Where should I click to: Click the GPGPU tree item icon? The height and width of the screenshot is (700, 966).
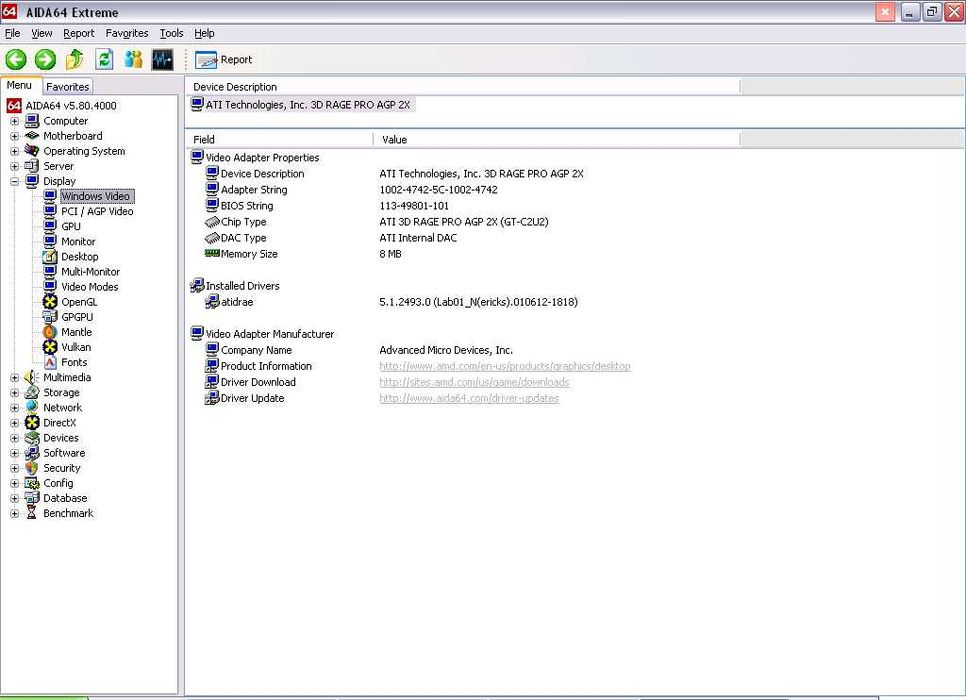[50, 317]
